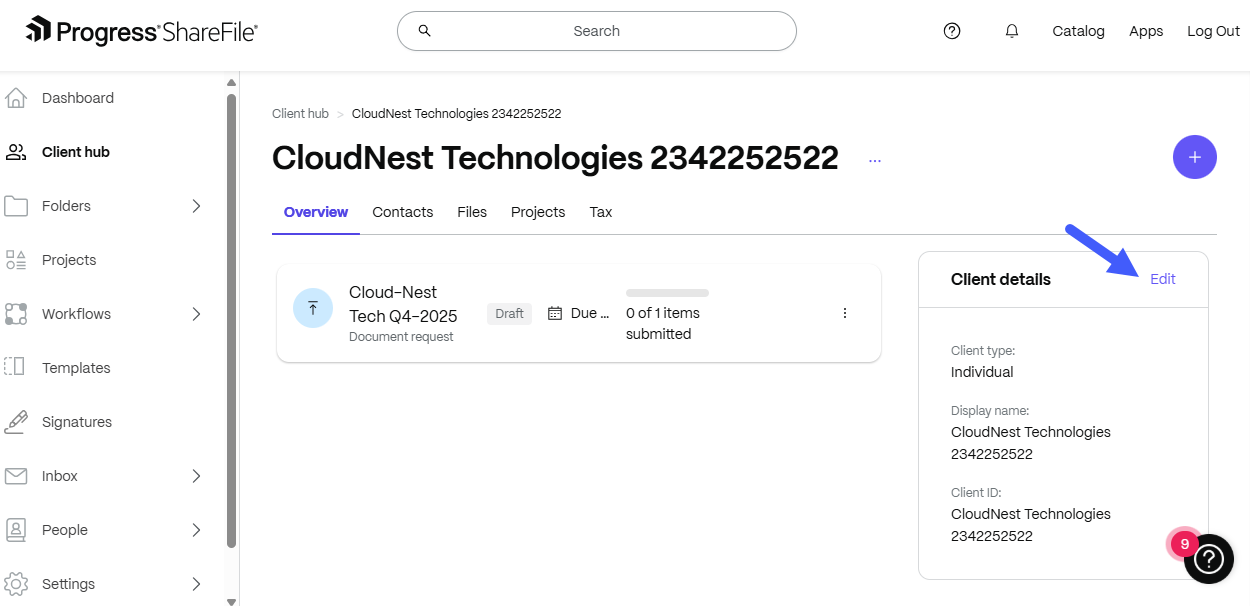Switch to the Contacts tab
Image resolution: width=1250 pixels, height=606 pixels.
tap(402, 212)
